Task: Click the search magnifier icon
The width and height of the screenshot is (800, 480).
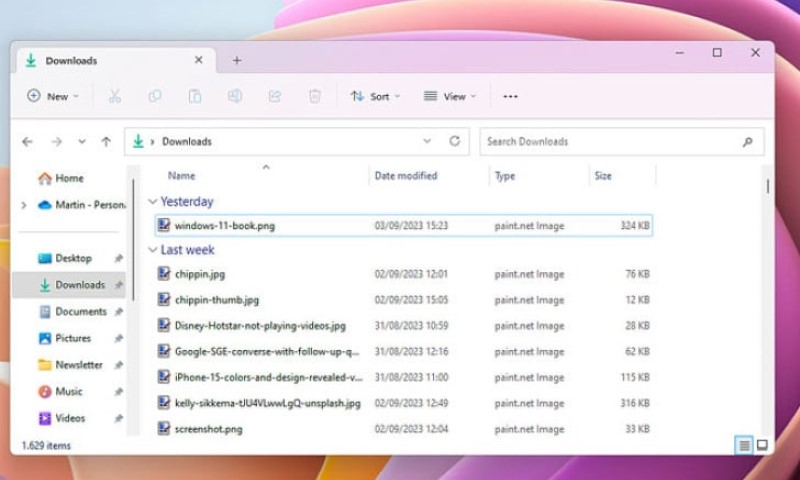Action: pyautogui.click(x=747, y=142)
